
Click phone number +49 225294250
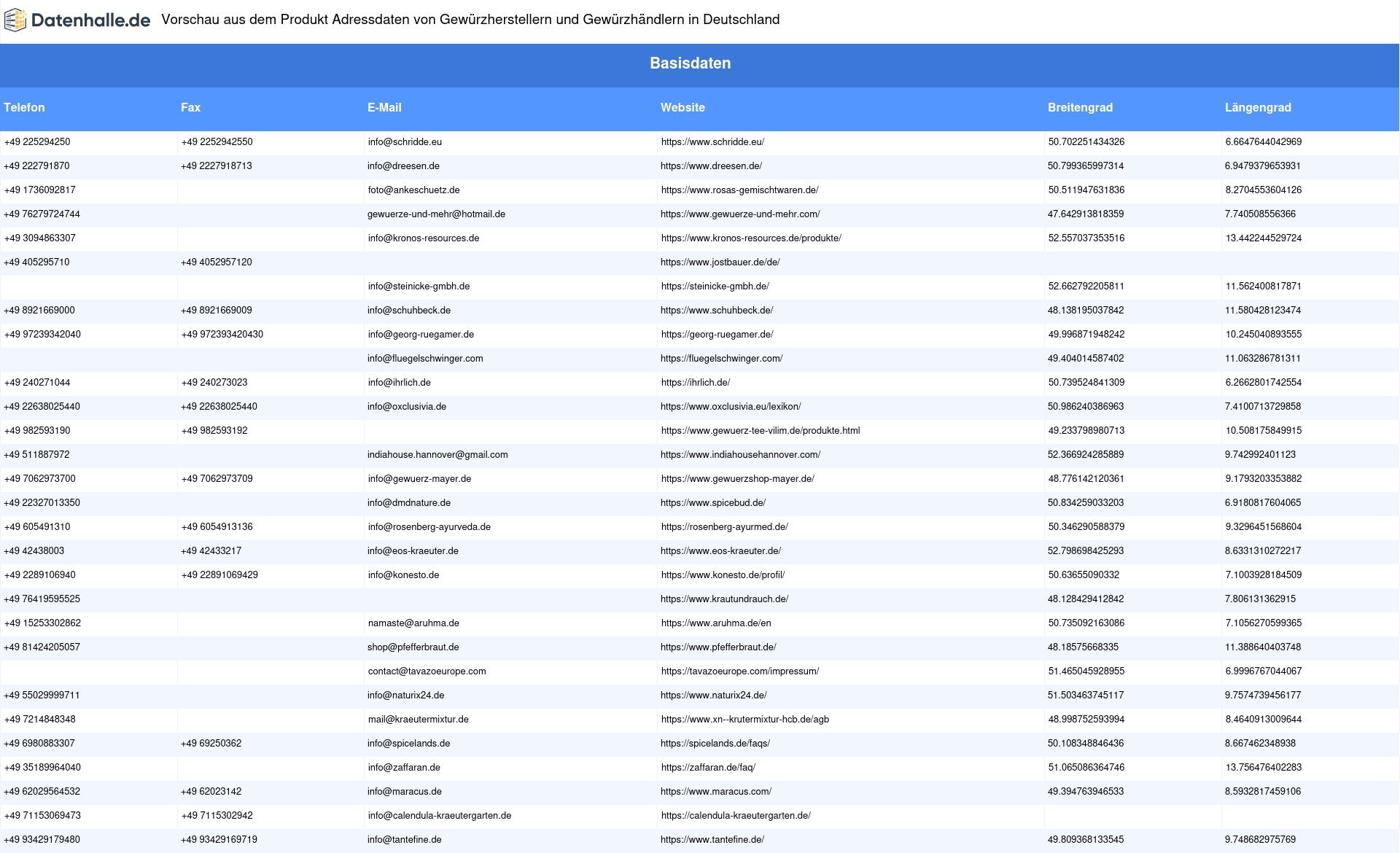coord(37,142)
